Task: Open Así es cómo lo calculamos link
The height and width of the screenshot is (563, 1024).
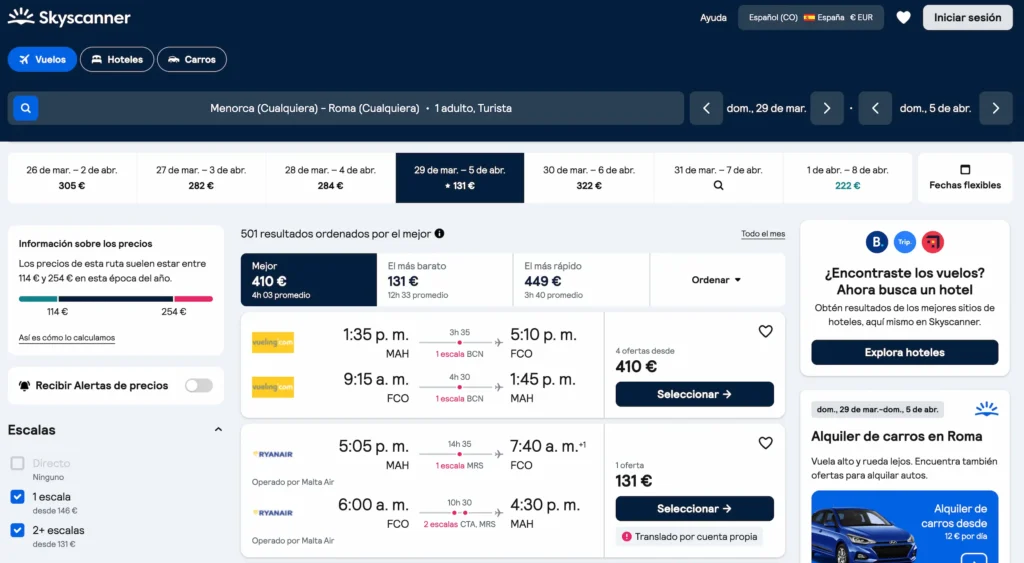Action: (x=67, y=338)
